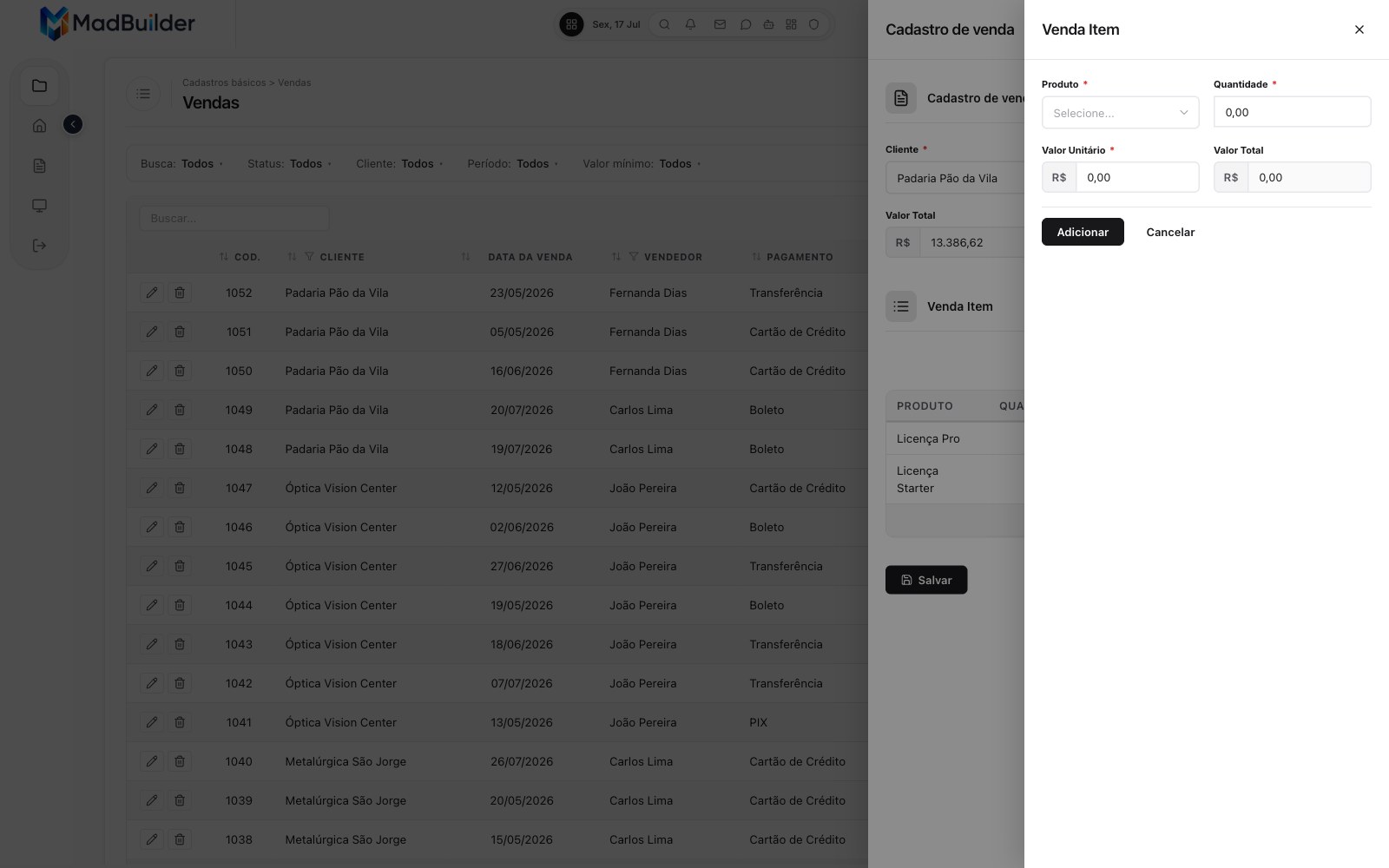Click the Adicionar button
The height and width of the screenshot is (868, 1389).
click(1083, 232)
